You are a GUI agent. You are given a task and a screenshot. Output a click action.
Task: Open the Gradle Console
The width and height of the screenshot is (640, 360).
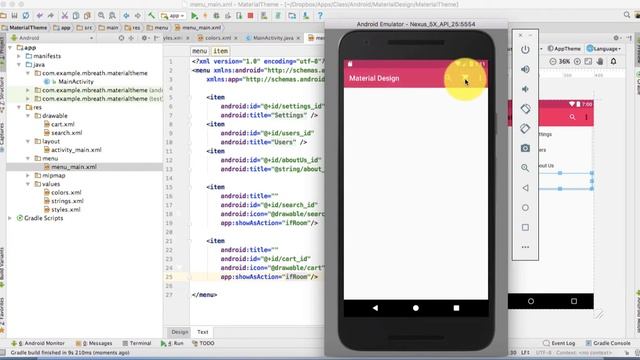[x=608, y=343]
